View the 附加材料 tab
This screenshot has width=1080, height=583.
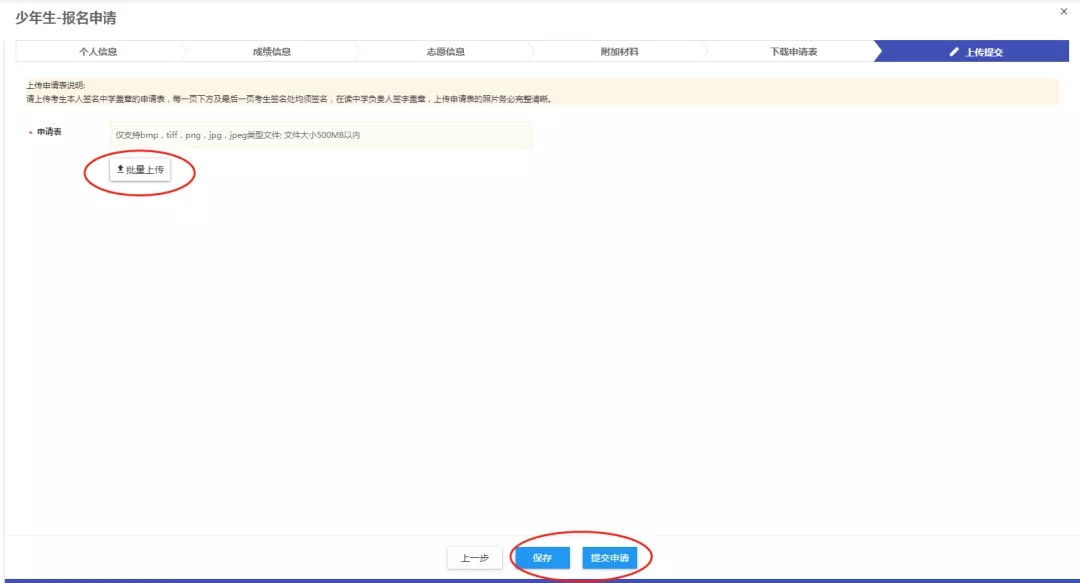[x=620, y=50]
